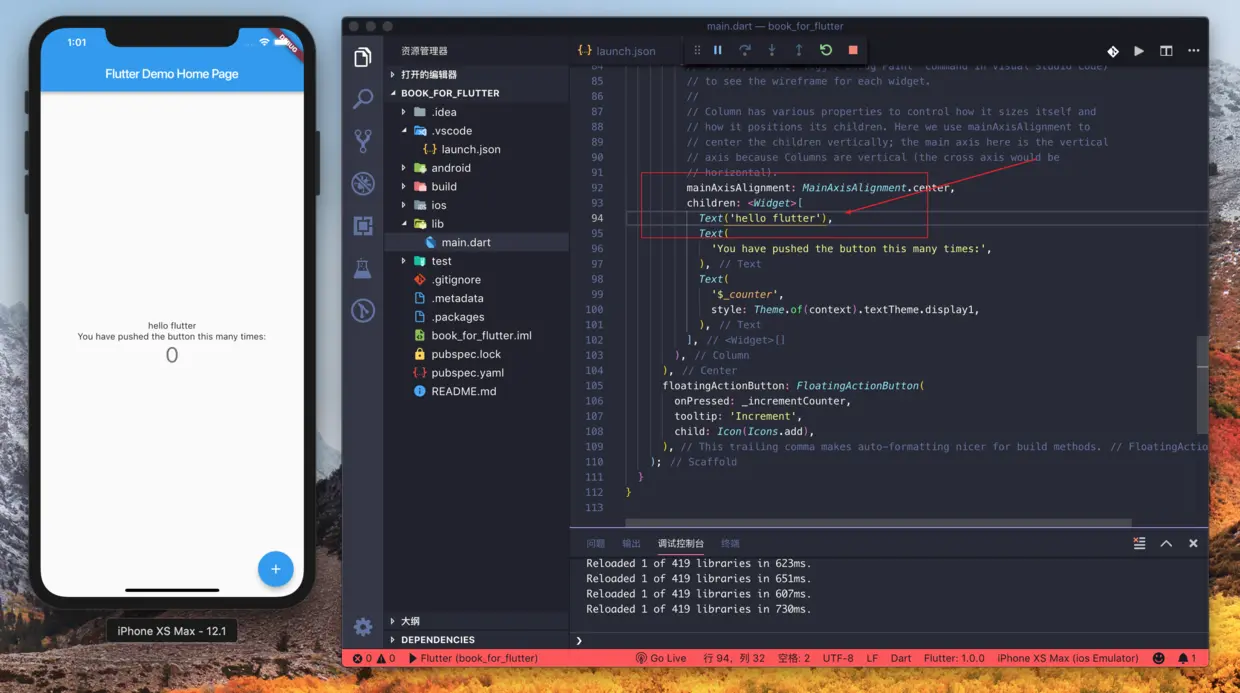This screenshot has height=693, width=1240.
Task: Select the launch.json editor tab
Action: coord(617,51)
